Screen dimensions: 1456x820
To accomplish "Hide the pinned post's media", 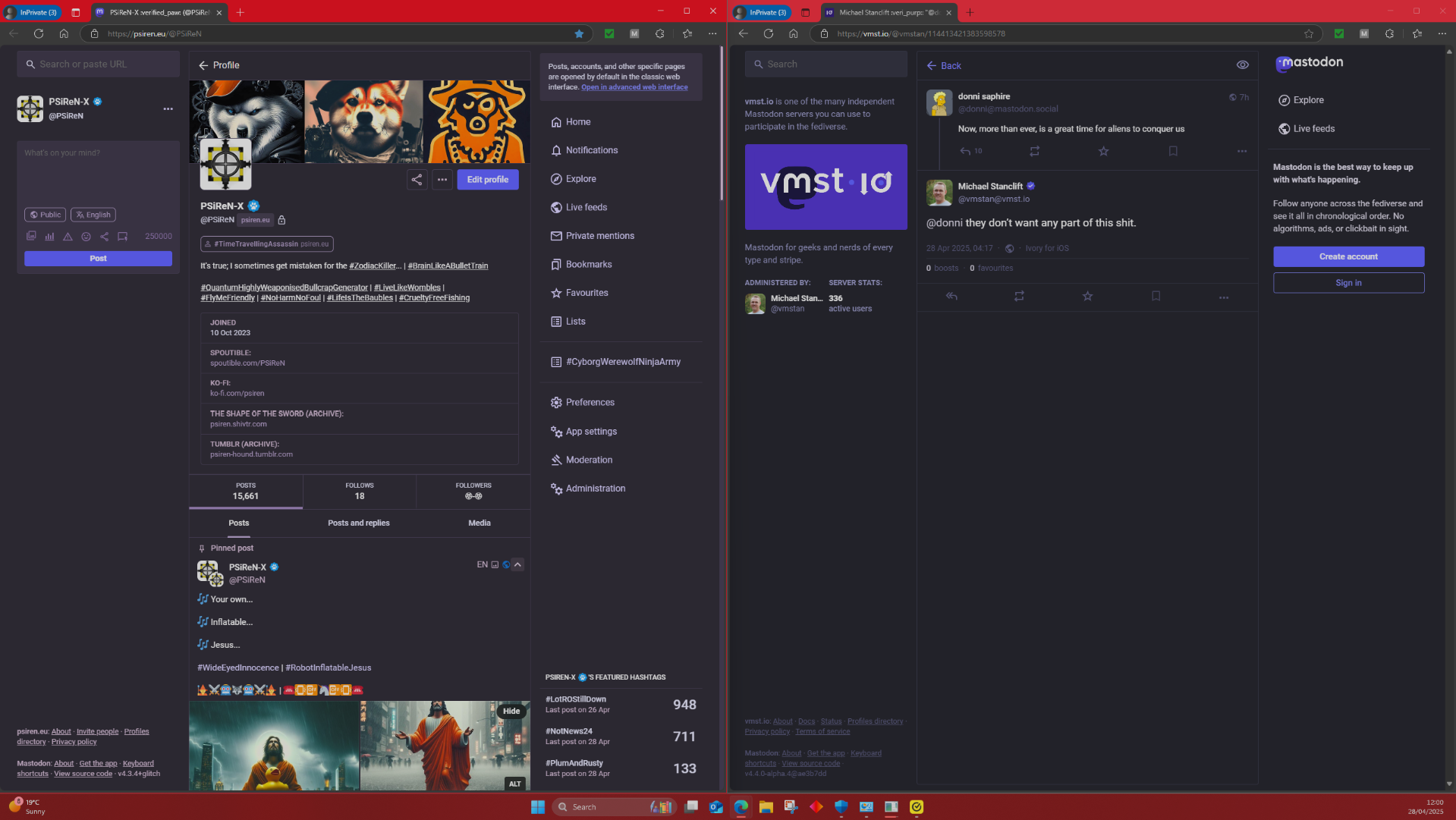I will pos(511,712).
